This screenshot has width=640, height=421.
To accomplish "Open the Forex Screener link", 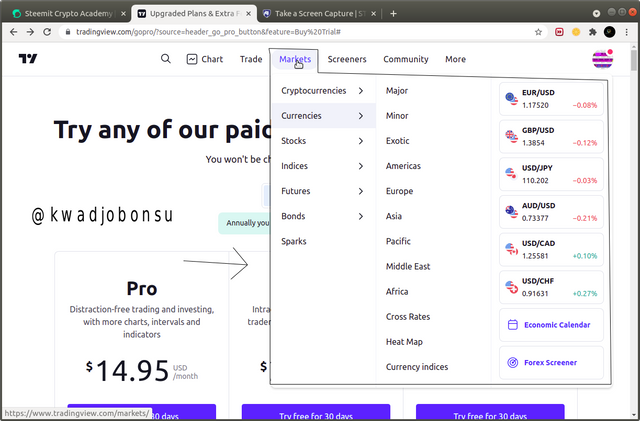I will (x=551, y=363).
